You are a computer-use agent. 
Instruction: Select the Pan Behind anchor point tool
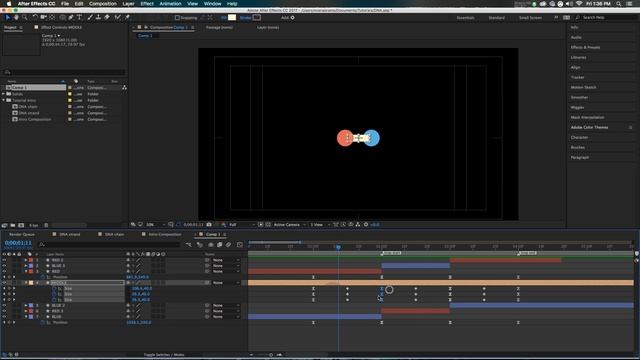(52, 18)
